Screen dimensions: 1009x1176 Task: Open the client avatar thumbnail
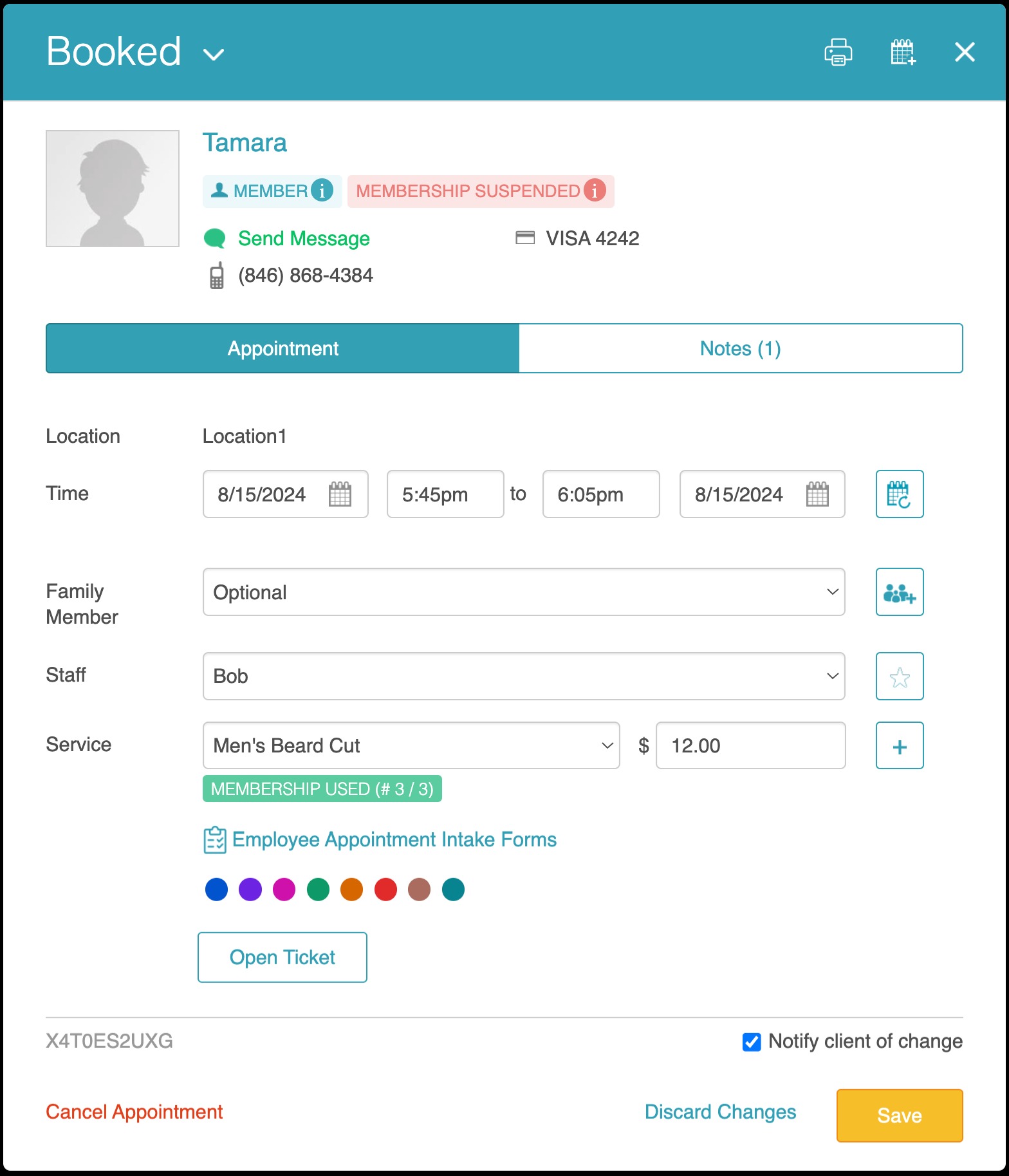click(113, 189)
